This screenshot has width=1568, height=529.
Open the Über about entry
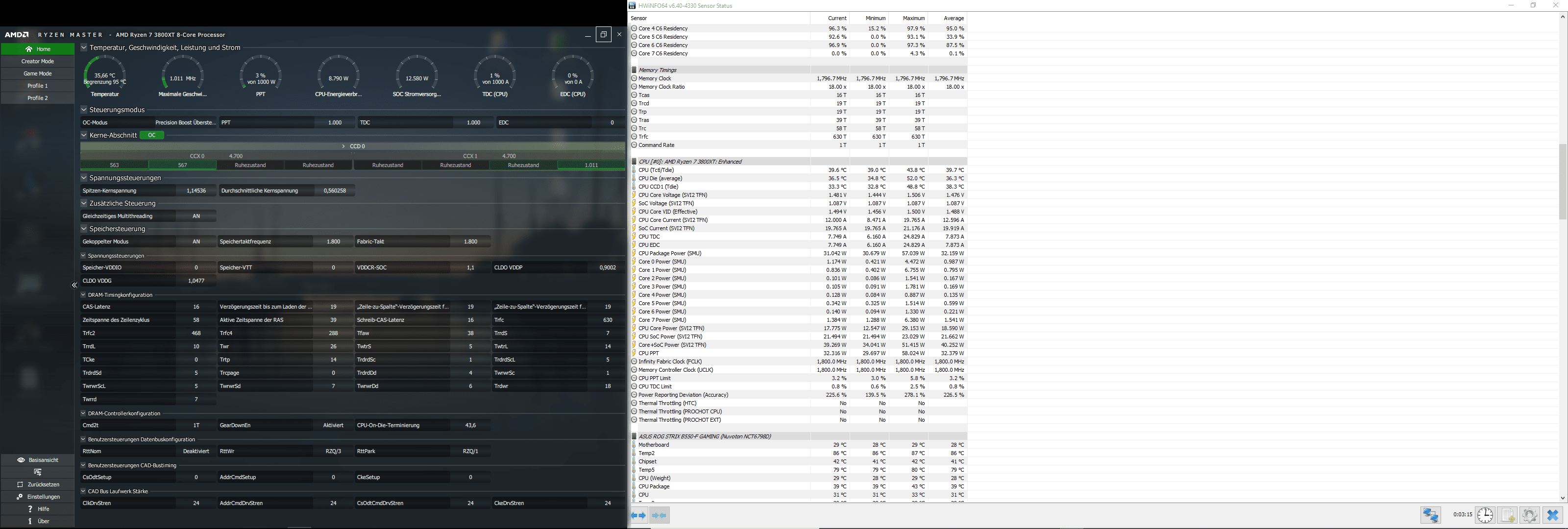[x=38, y=521]
